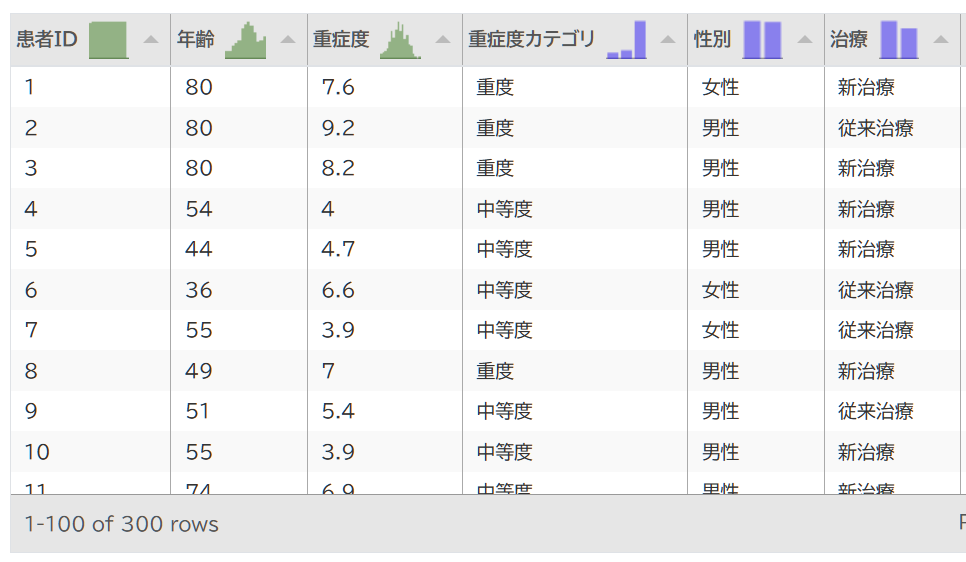
Task: Select the cell with severity value 9.2
Action: 338,128
